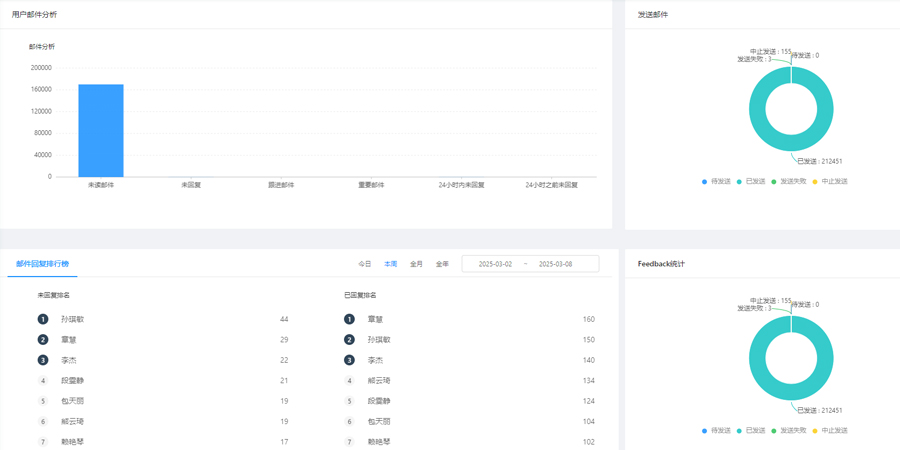
Task: Click rank 5 badge beside 包天丽 in 未回复排名
Action: [x=43, y=401]
